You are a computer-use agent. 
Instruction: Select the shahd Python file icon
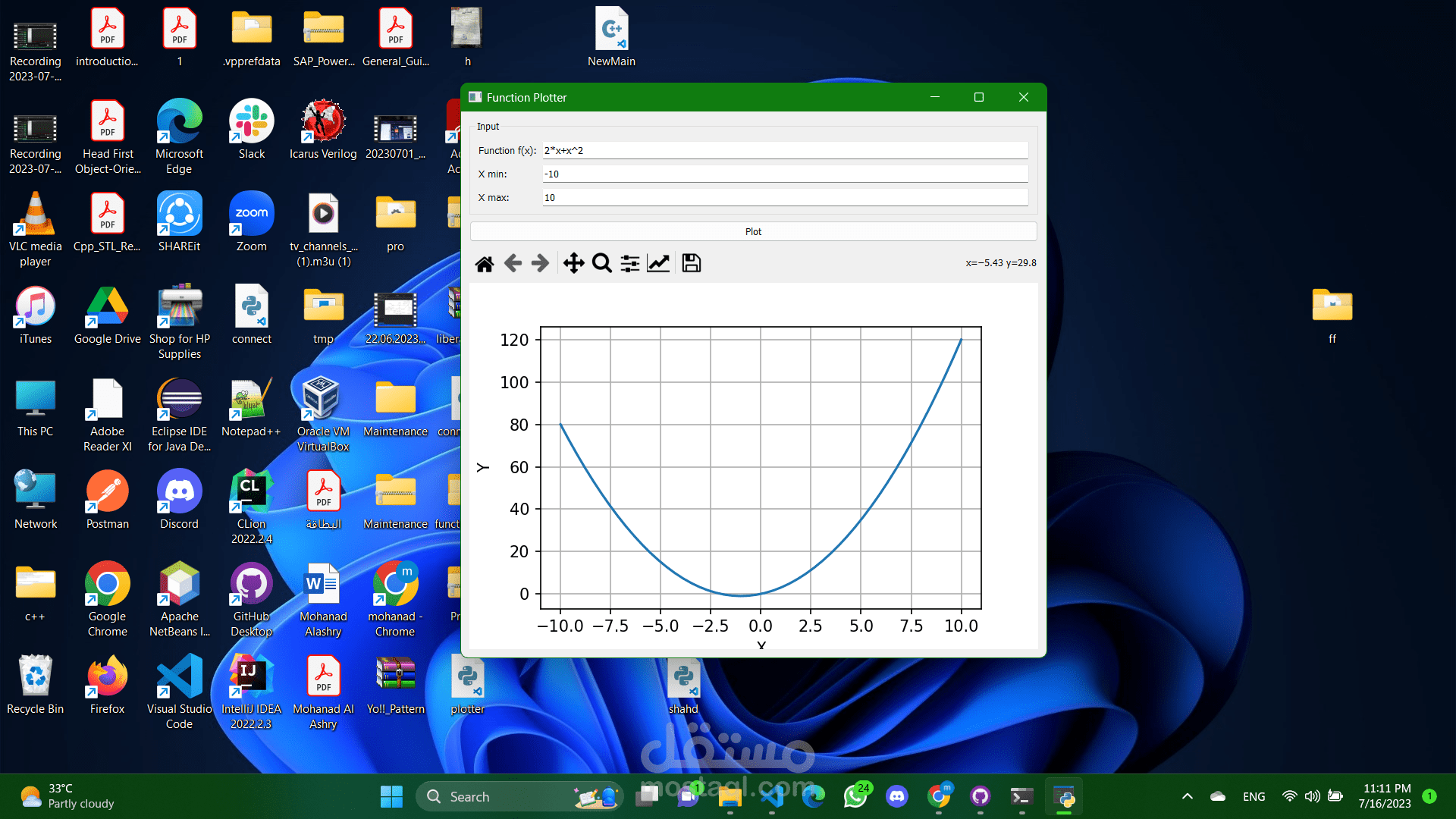pos(683,685)
